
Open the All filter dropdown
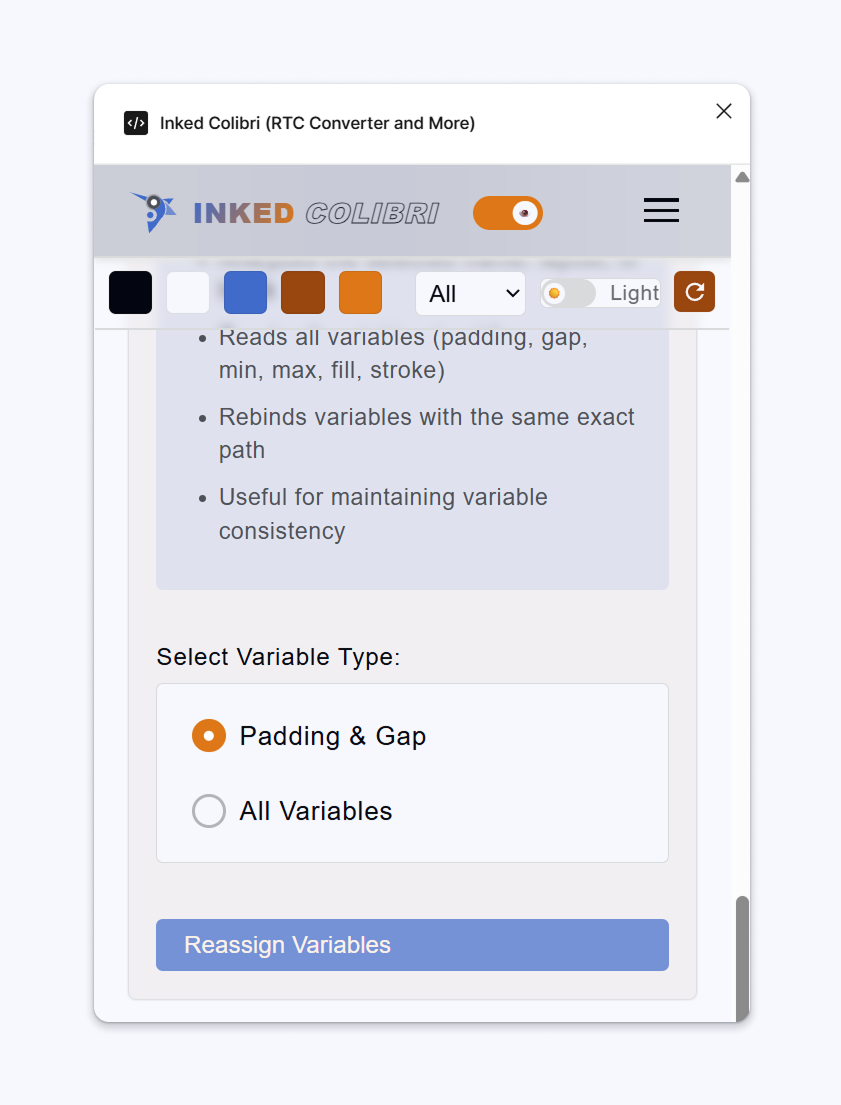click(x=470, y=293)
